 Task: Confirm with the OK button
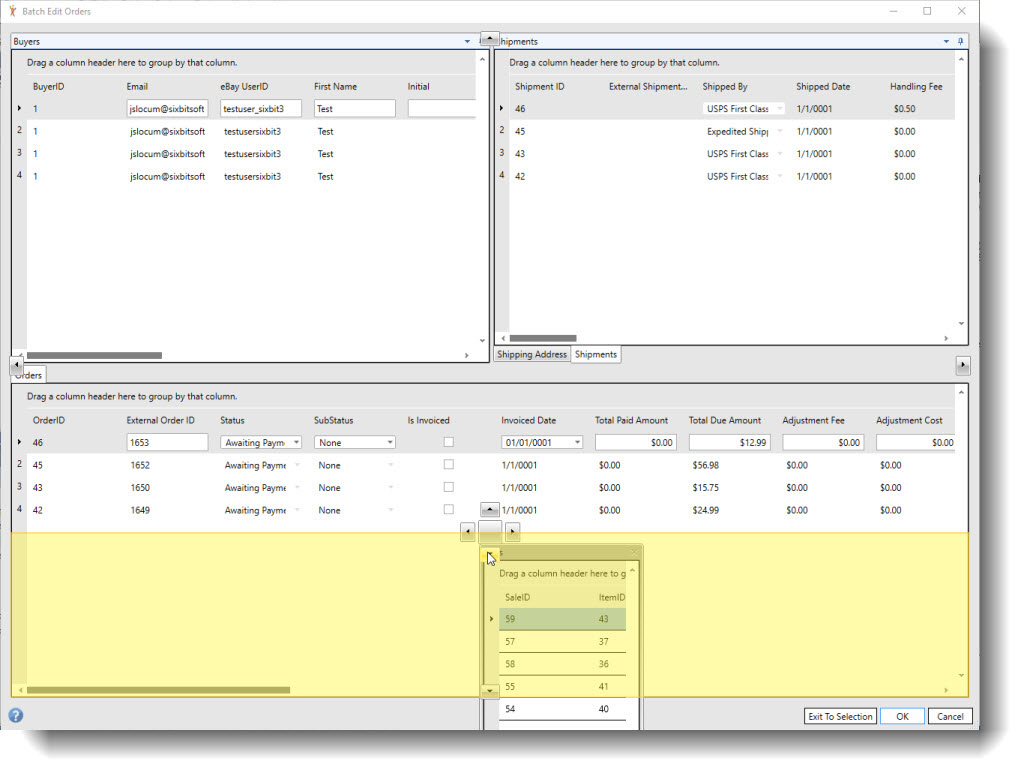click(903, 716)
